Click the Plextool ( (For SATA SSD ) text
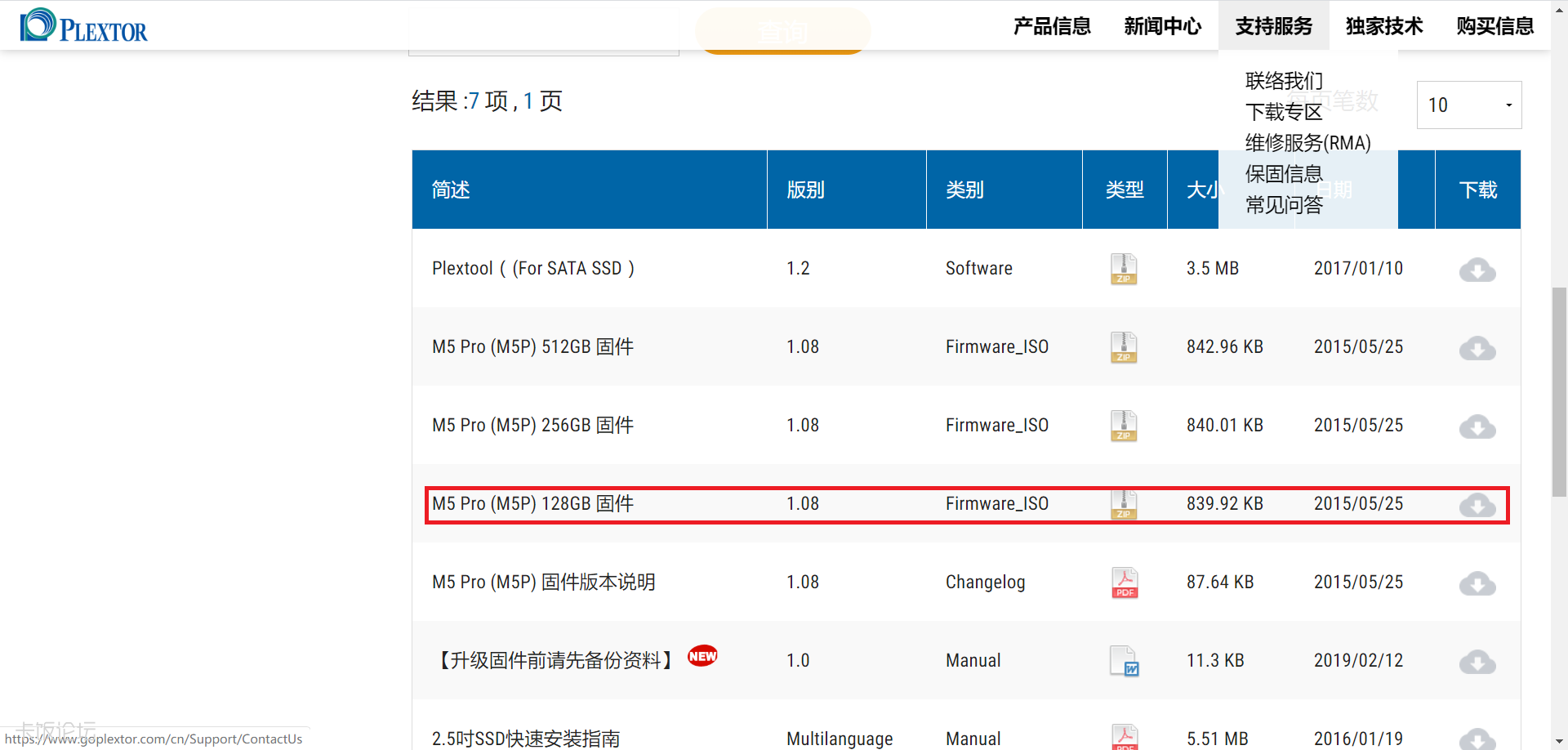 (x=533, y=268)
